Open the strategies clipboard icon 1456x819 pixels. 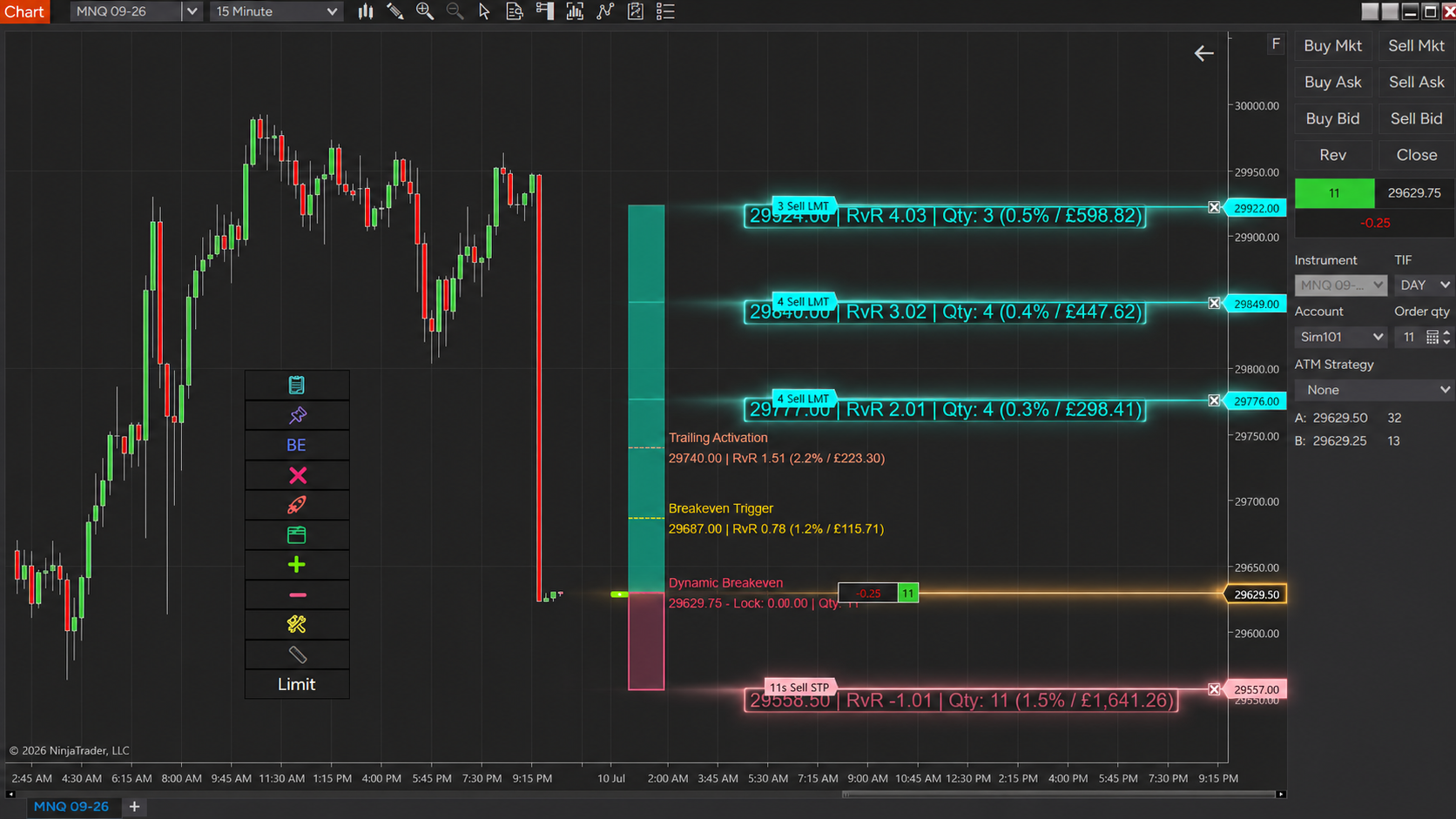[636, 11]
